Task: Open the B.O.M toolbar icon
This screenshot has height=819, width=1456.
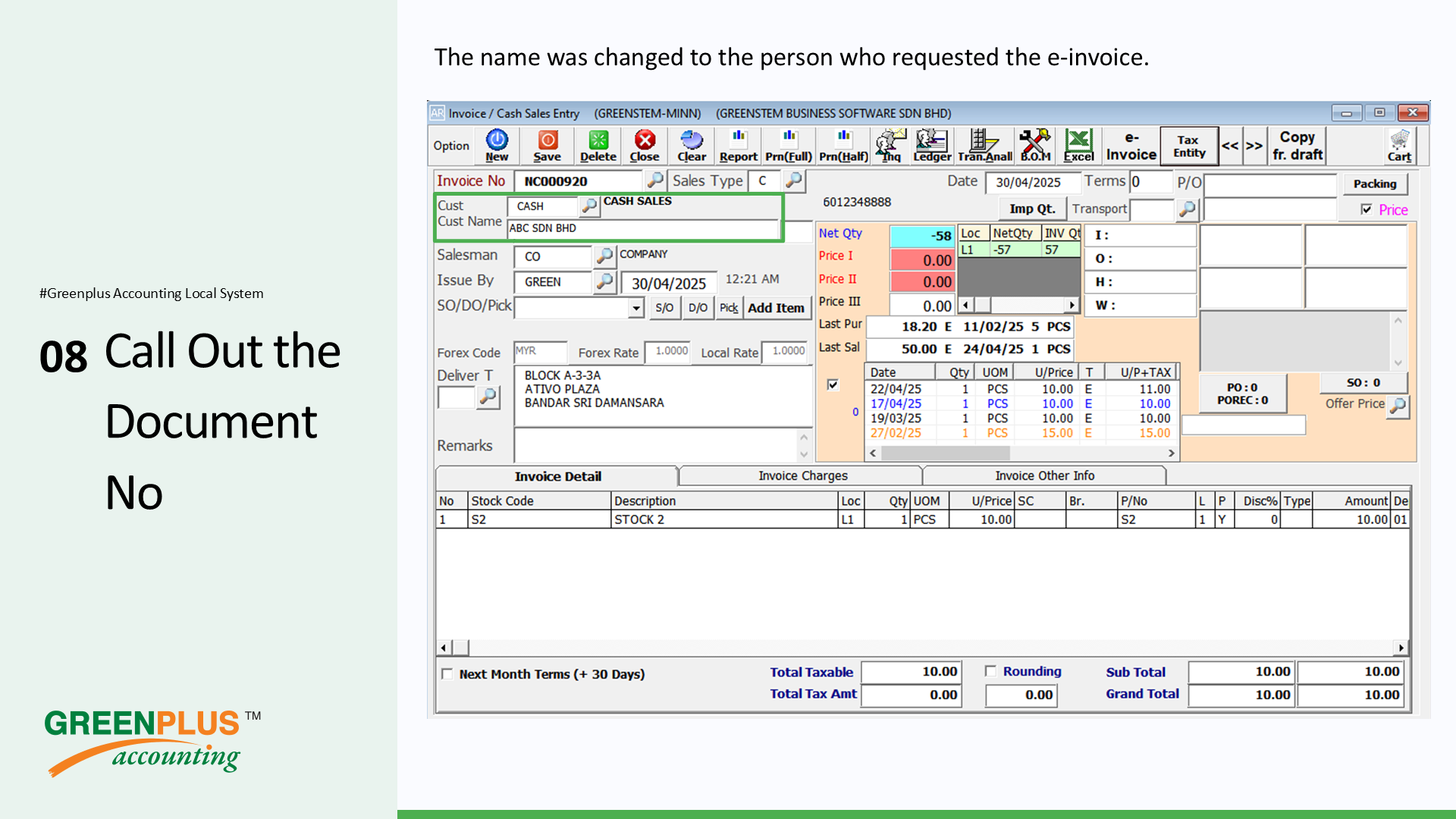Action: (x=1035, y=146)
